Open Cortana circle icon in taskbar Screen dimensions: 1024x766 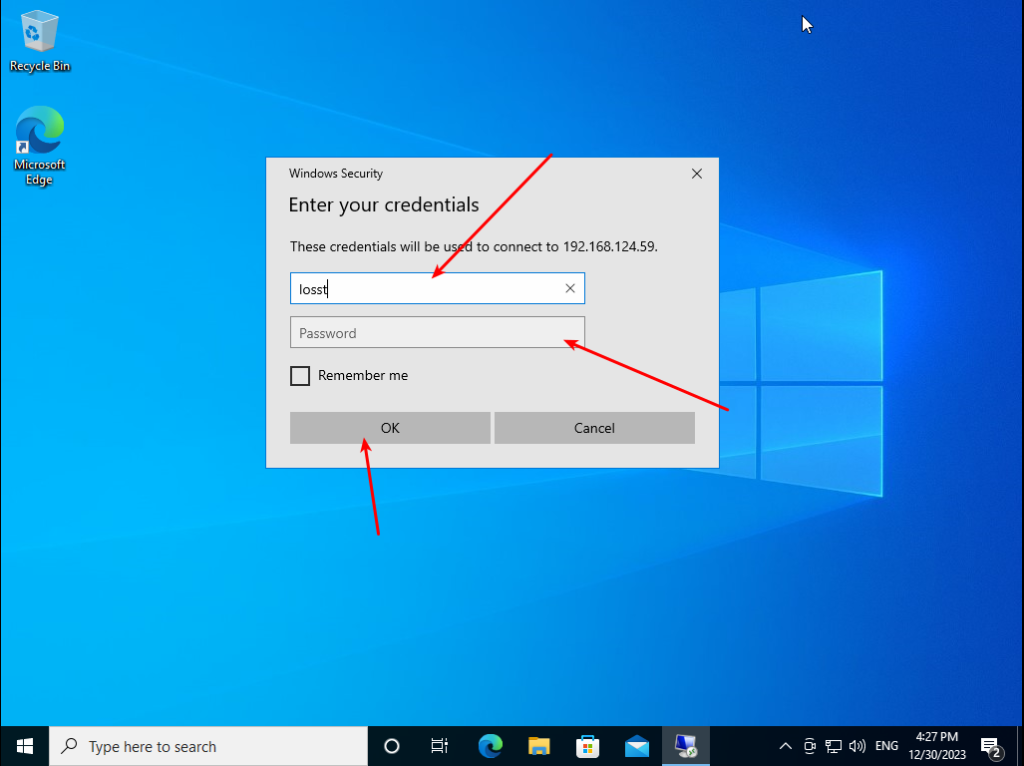pos(391,746)
